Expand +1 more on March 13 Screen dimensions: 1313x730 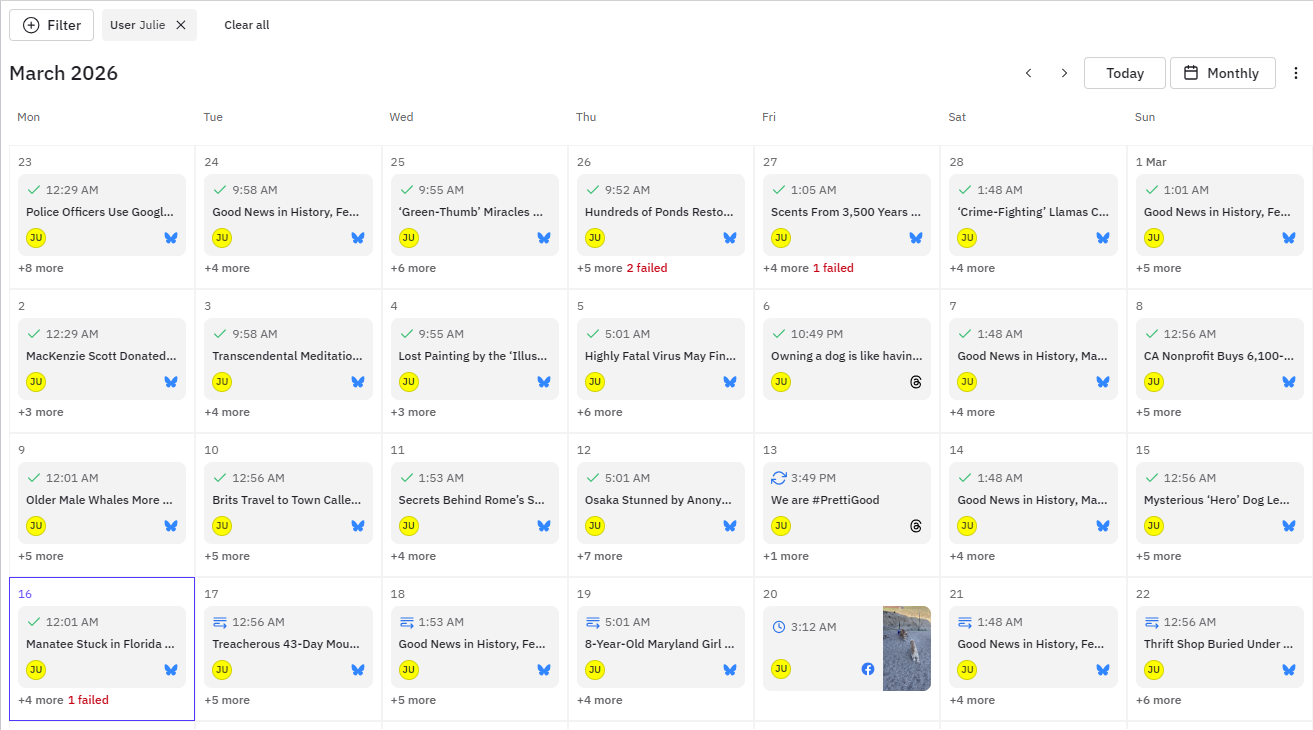pos(786,556)
